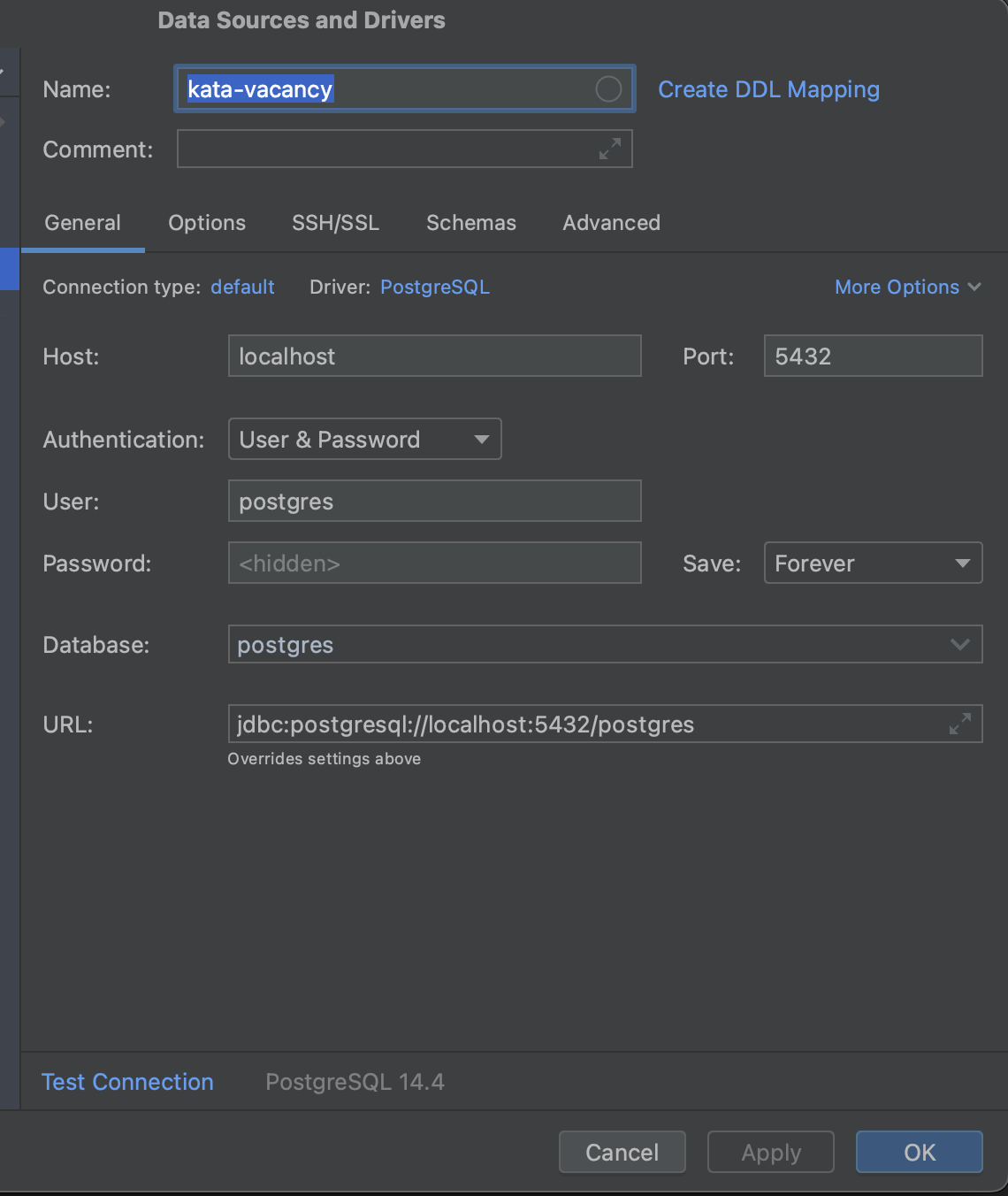Click into the Host field

pyautogui.click(x=434, y=356)
